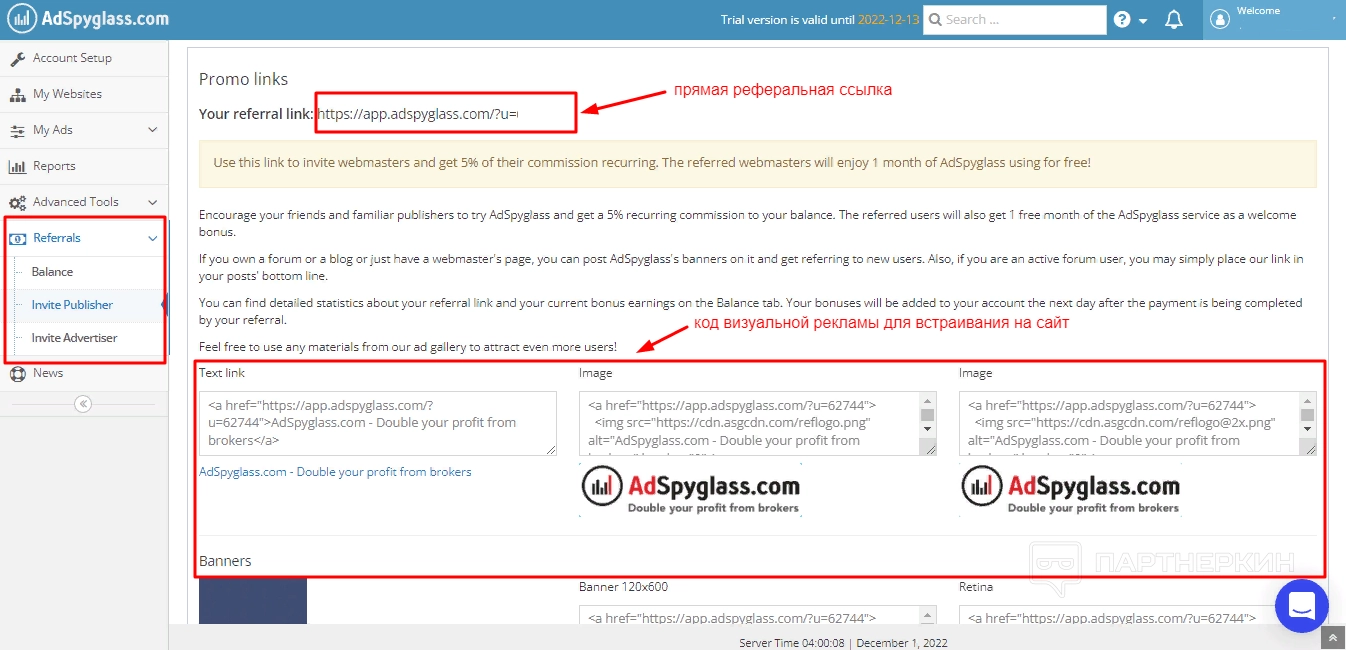Focus the top Search field
The width and height of the screenshot is (1346, 650).
pyautogui.click(x=1015, y=20)
